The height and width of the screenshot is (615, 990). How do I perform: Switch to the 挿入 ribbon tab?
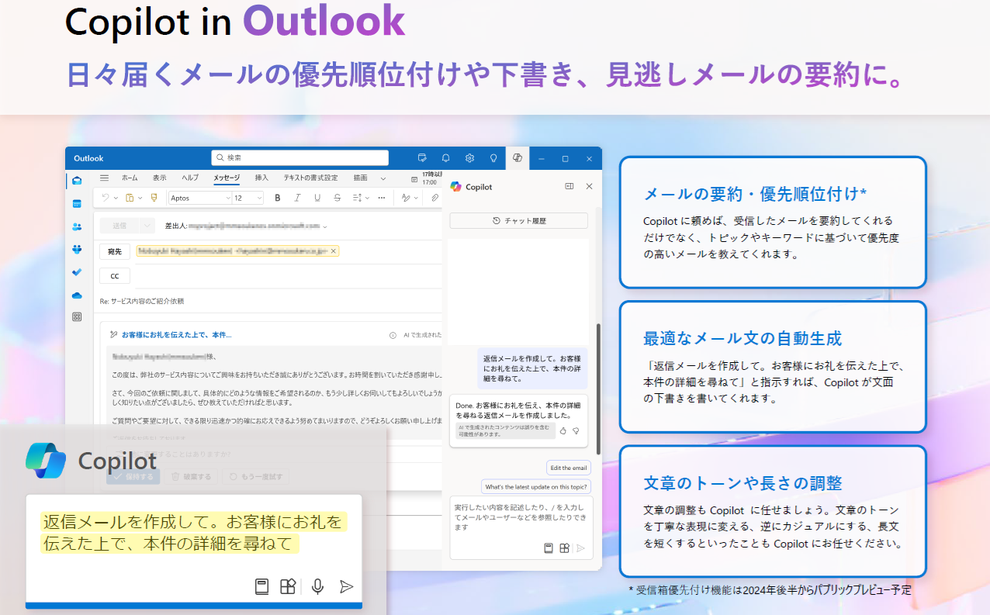[261, 178]
